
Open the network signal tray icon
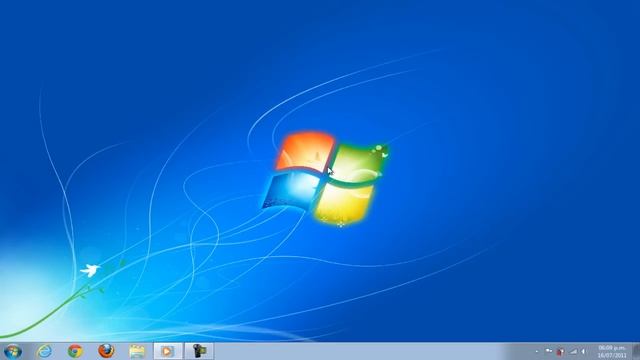coord(573,351)
